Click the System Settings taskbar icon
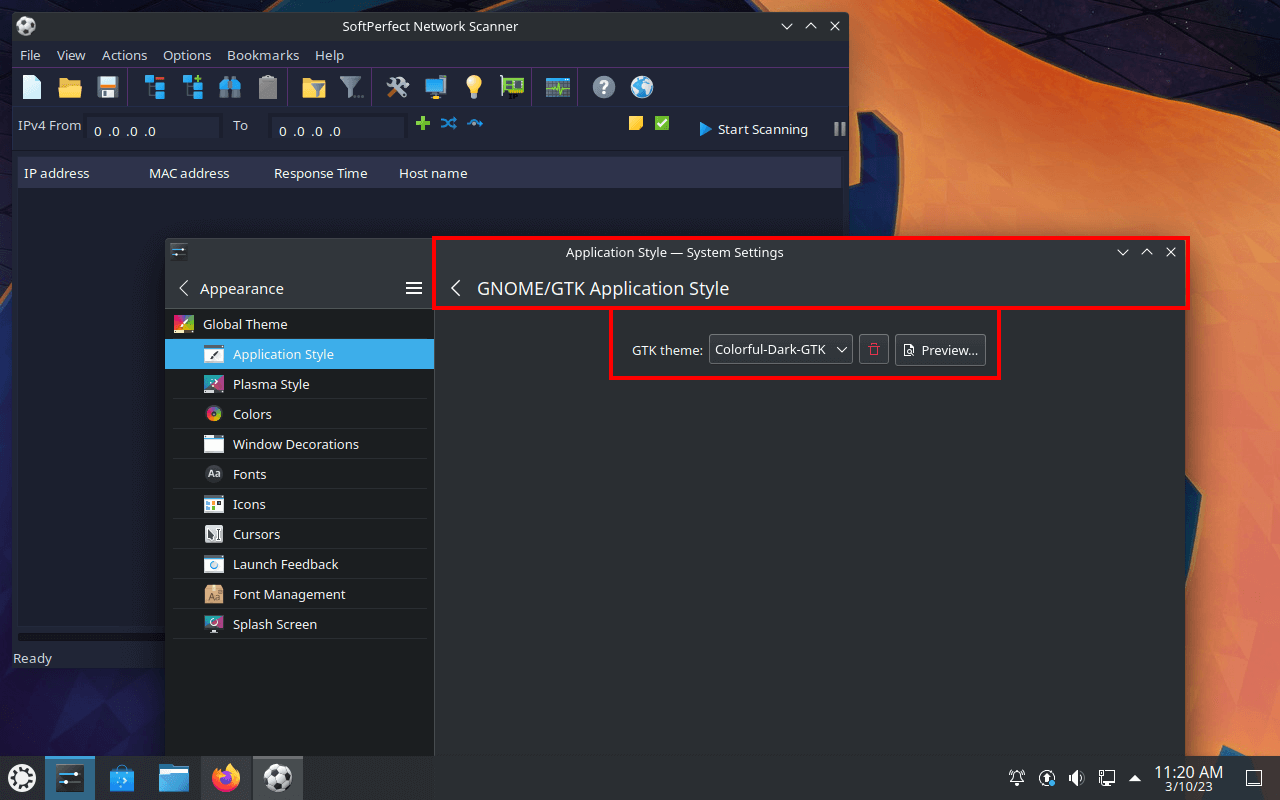The width and height of the screenshot is (1280, 800). click(70, 778)
